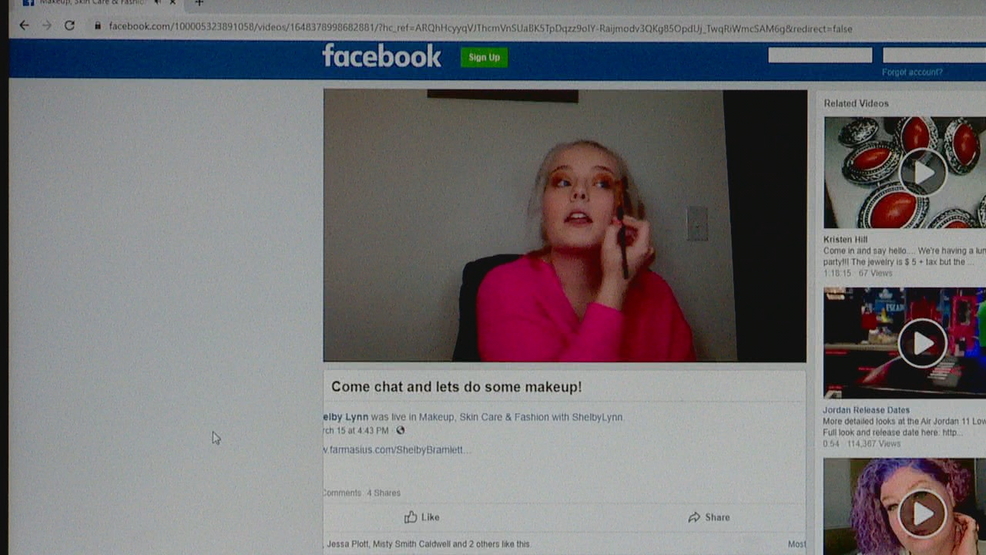Click the padlock icon in address bar
Screen dimensions: 986x555
(98, 27)
